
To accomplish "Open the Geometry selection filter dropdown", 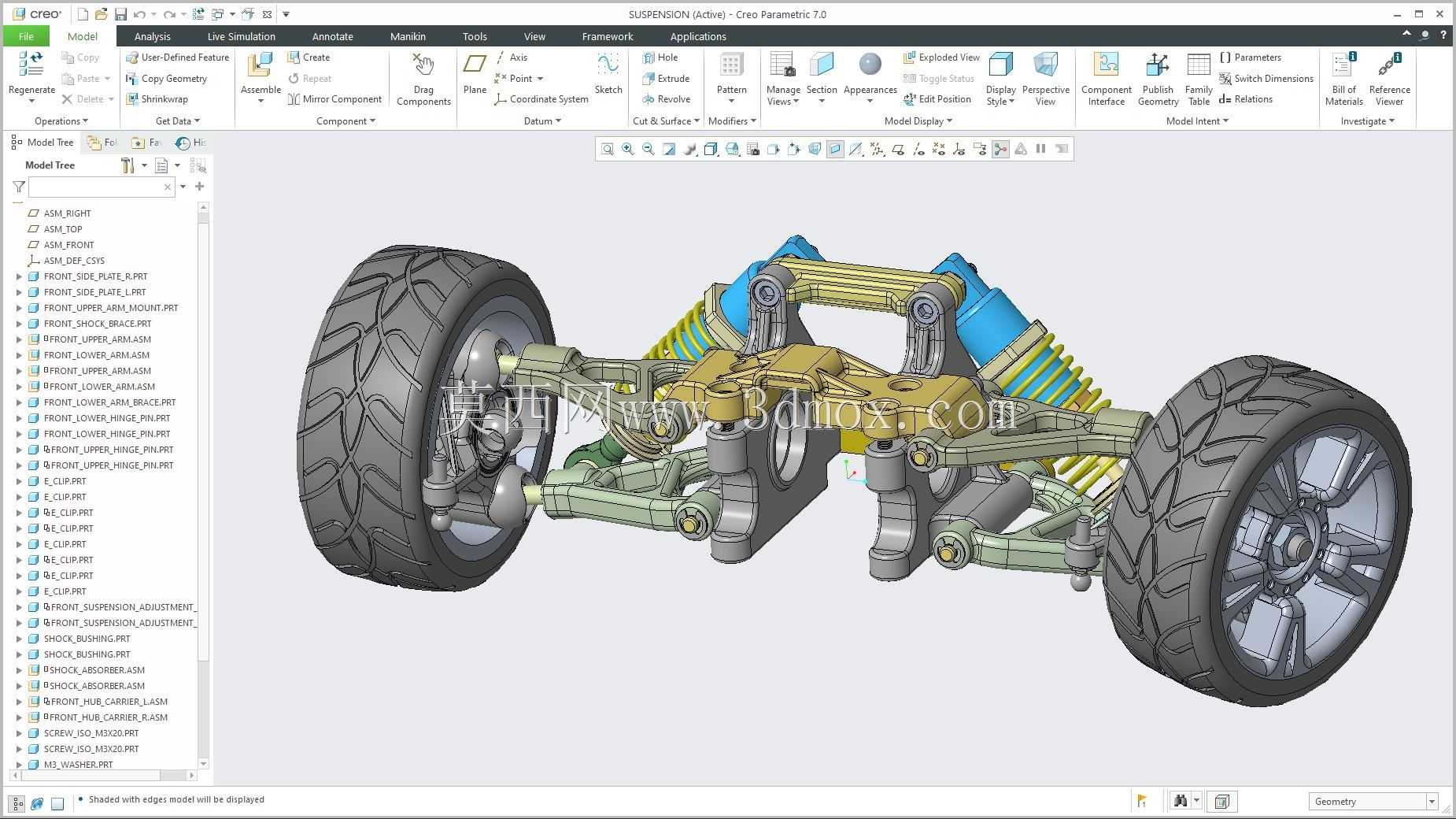I will (x=1373, y=802).
